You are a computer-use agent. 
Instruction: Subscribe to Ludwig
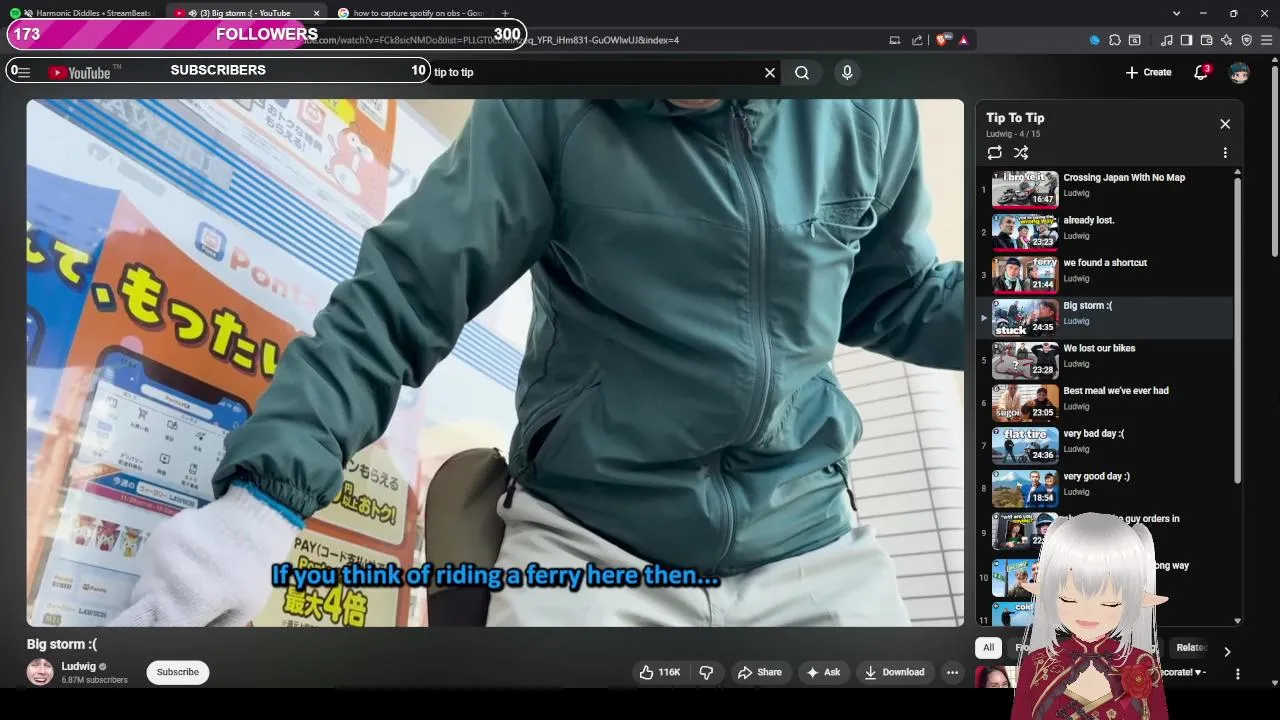pos(177,672)
